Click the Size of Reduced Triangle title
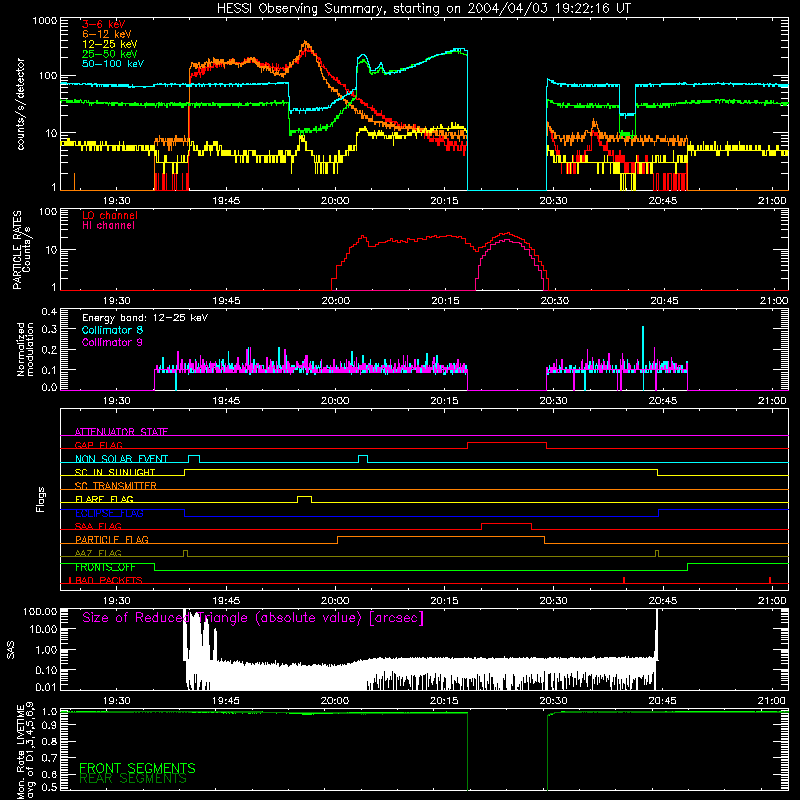This screenshot has height=800, width=800. (x=253, y=618)
